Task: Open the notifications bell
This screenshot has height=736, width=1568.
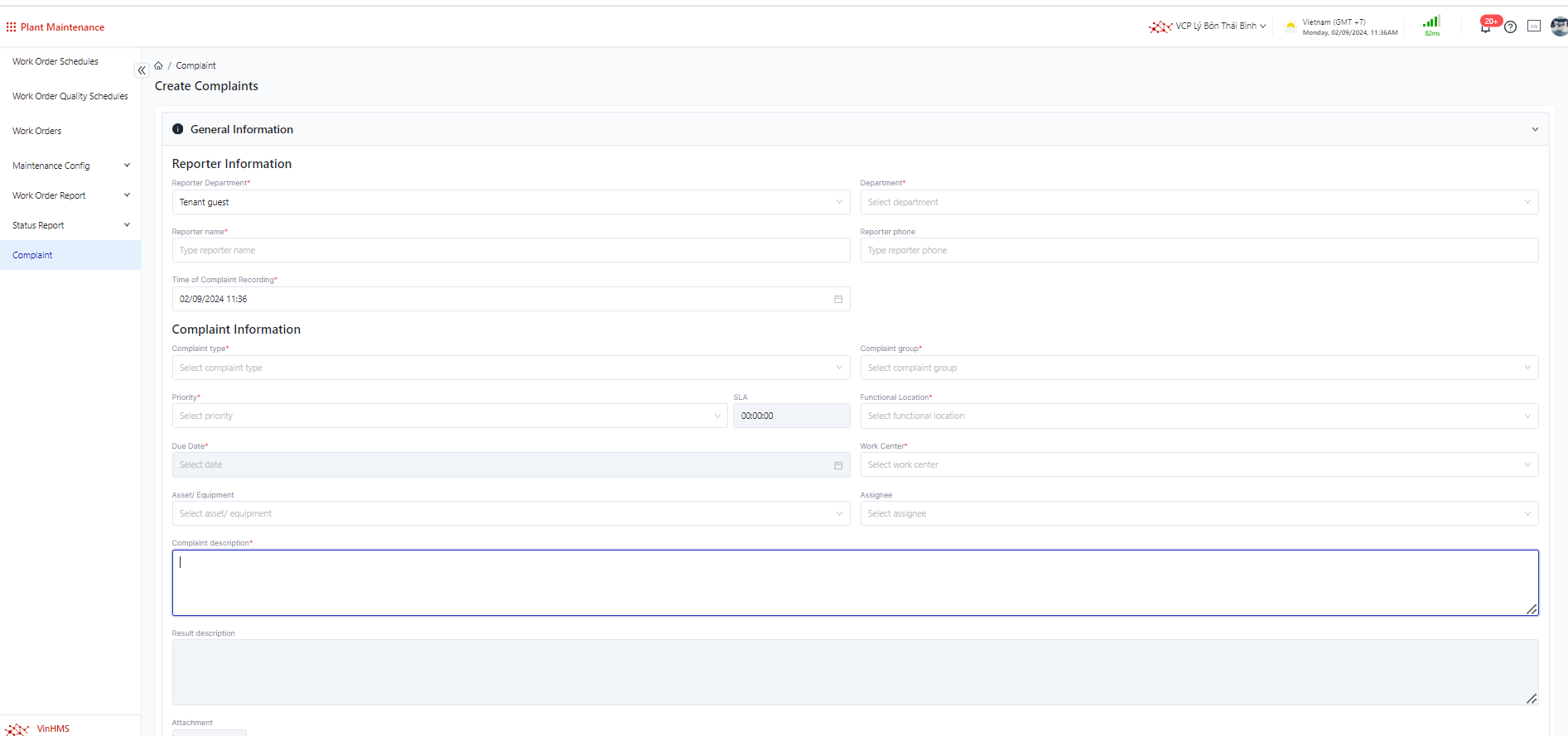Action: pos(1485,27)
